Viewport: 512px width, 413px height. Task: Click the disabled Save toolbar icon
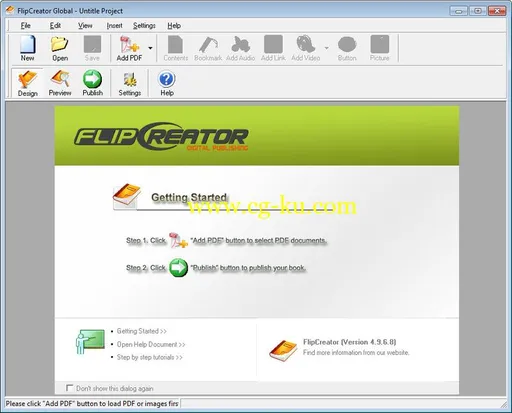click(92, 48)
